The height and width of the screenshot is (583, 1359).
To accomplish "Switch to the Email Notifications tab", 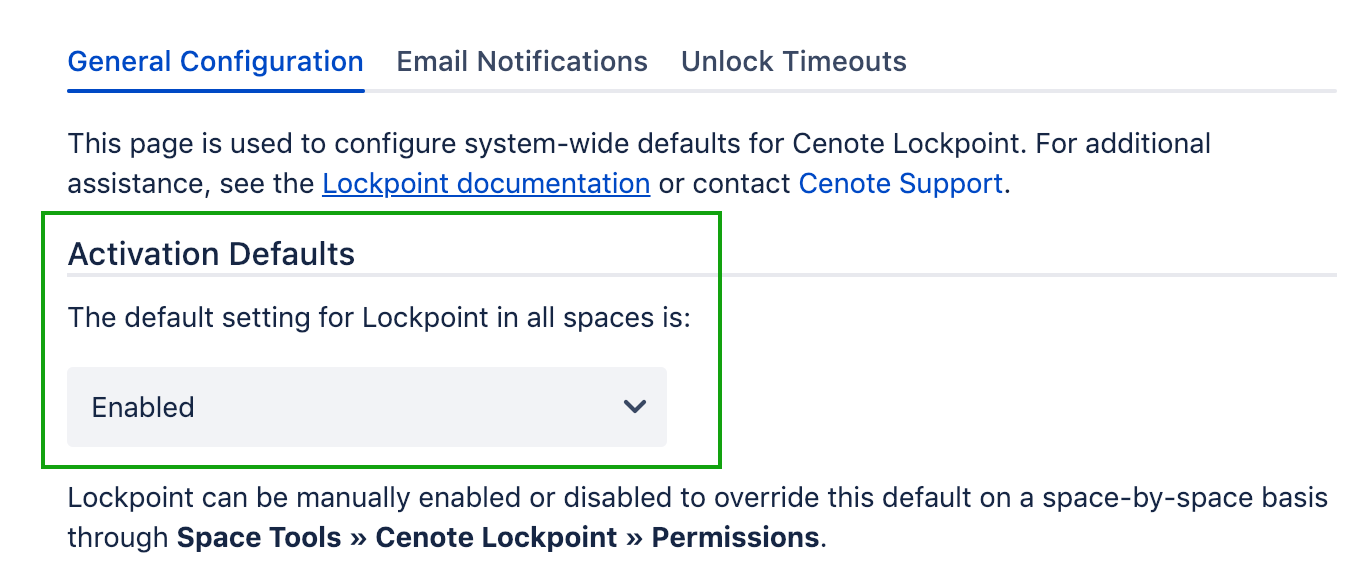I will pyautogui.click(x=522, y=62).
